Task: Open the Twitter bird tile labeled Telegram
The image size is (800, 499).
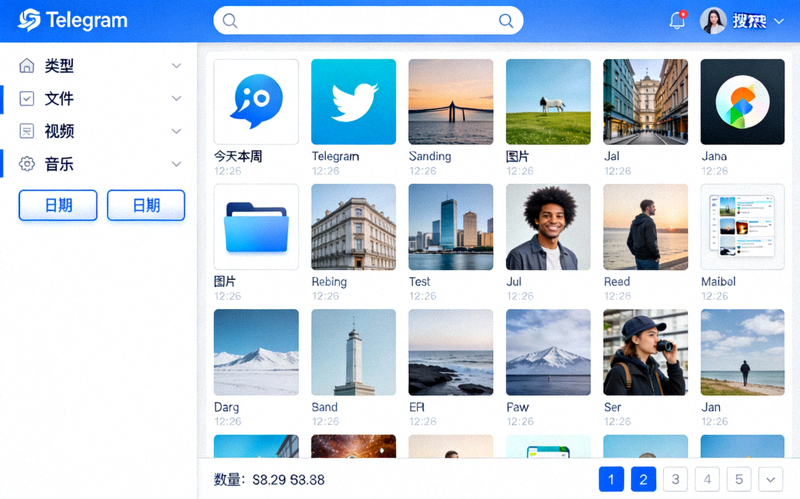Action: point(353,102)
